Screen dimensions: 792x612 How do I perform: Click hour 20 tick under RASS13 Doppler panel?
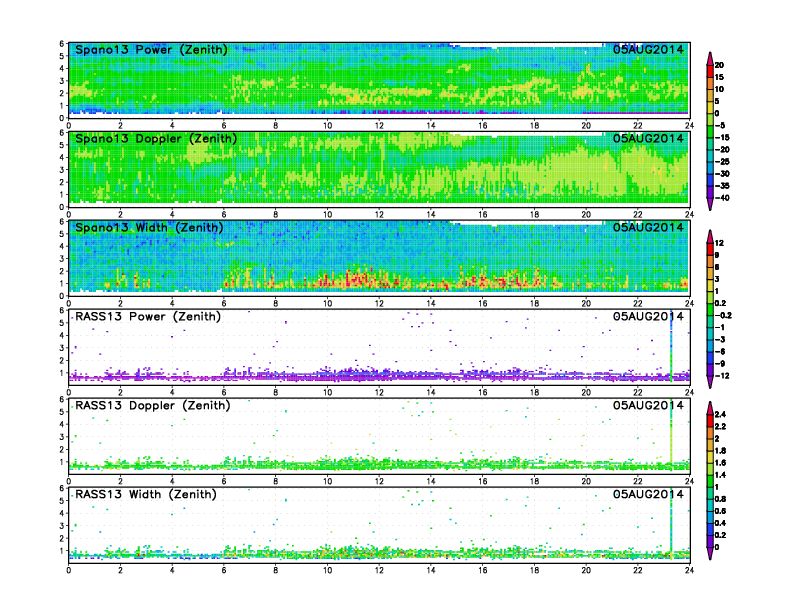[586, 481]
